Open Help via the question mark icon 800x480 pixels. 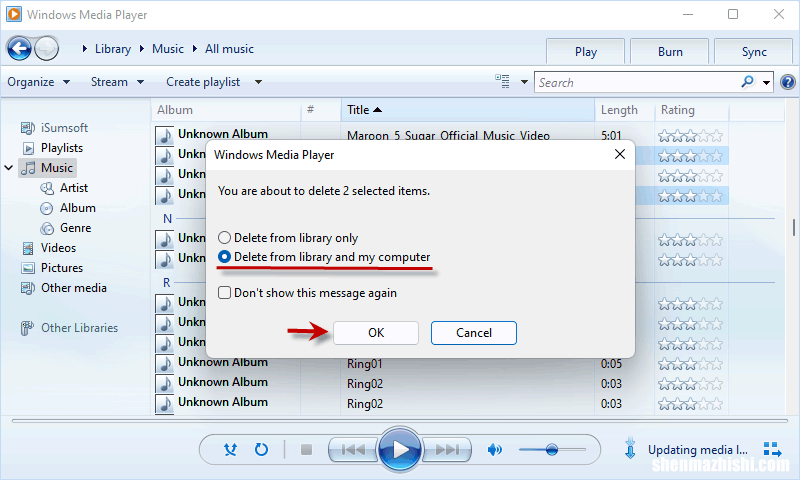pyautogui.click(x=788, y=82)
